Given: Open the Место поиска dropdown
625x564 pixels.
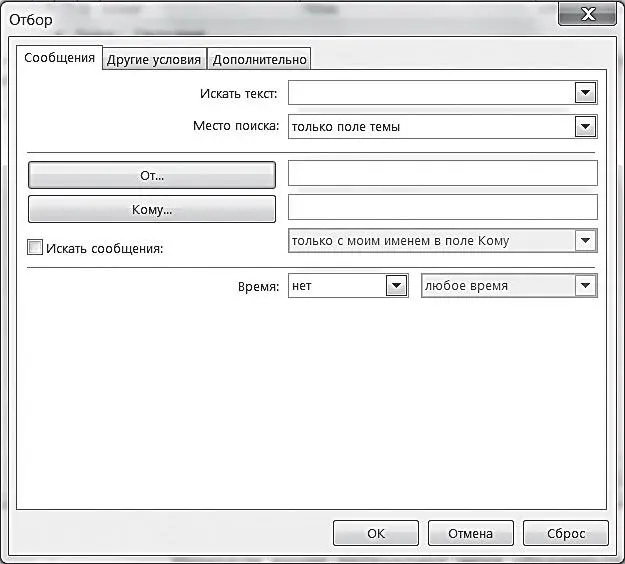Looking at the screenshot, I should 443,127.
